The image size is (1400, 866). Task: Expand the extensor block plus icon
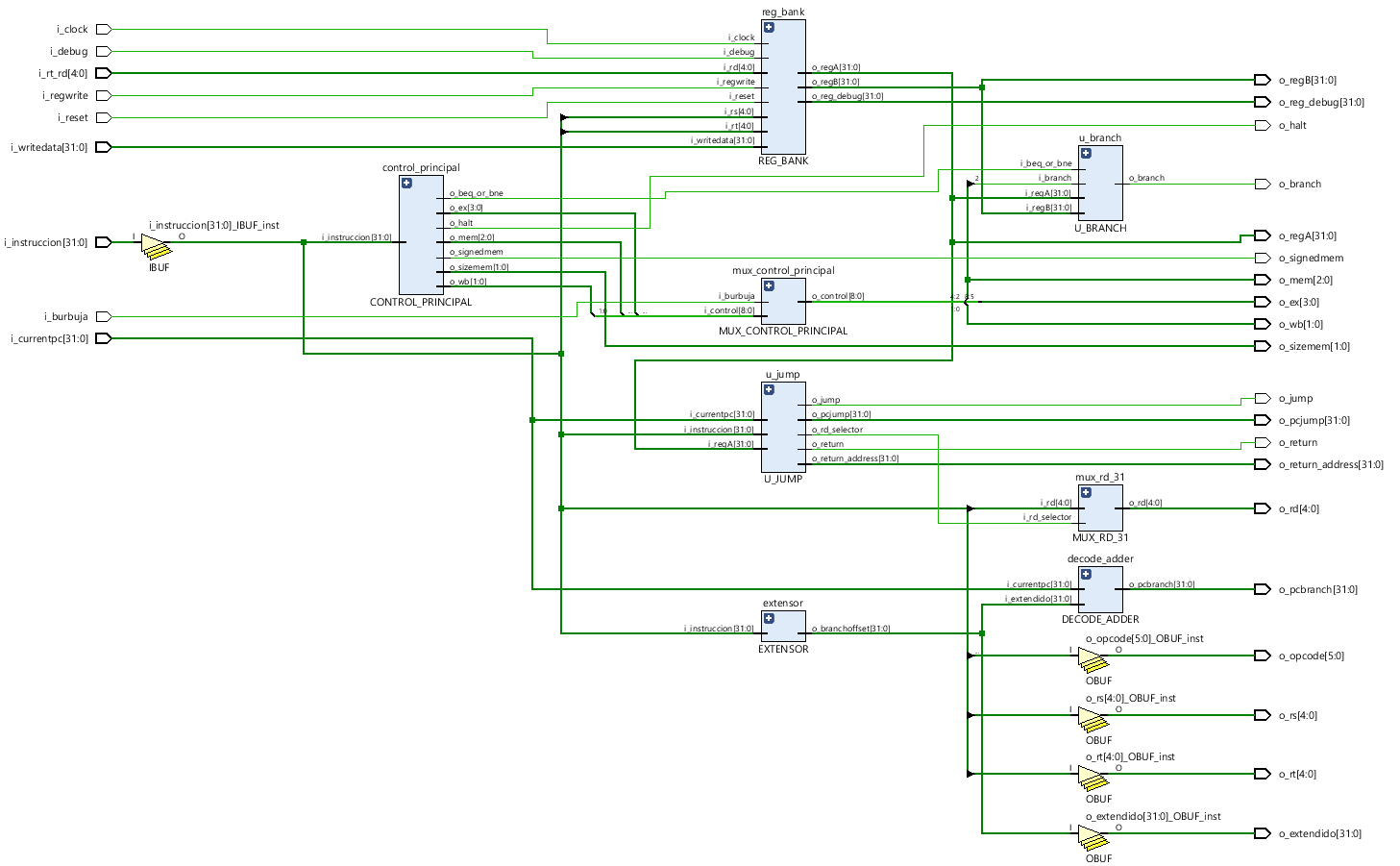click(x=769, y=618)
